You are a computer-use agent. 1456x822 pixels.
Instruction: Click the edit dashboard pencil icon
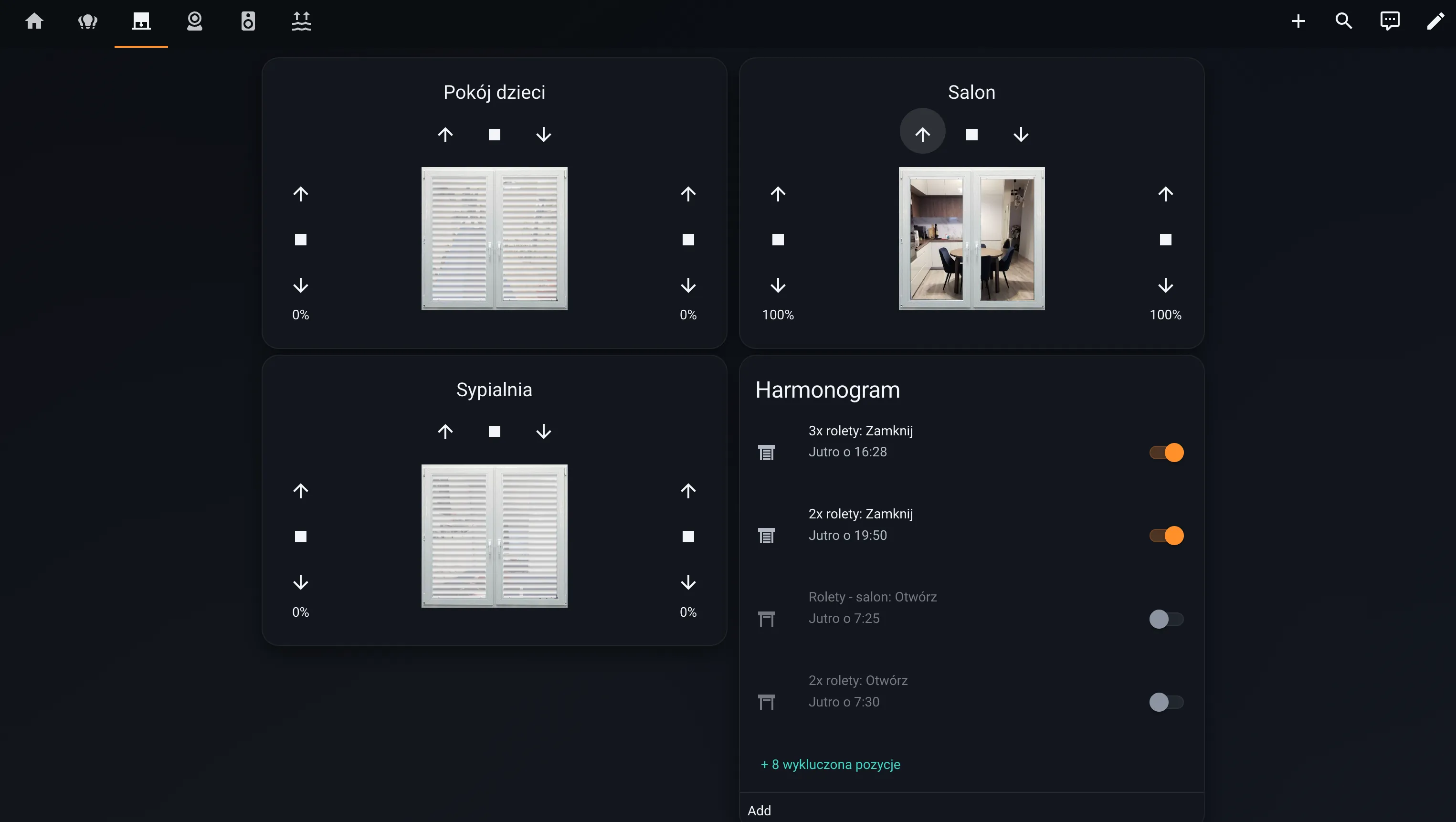(x=1435, y=21)
